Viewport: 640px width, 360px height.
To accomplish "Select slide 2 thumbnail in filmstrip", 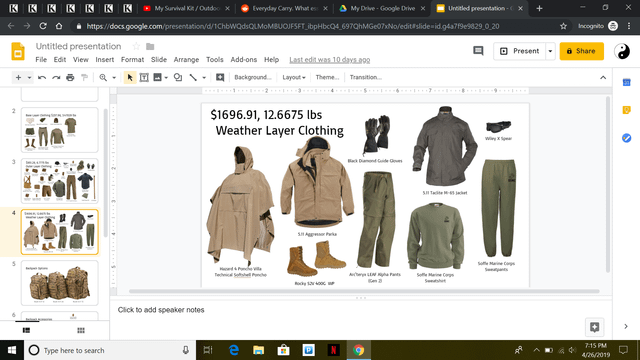I will (x=60, y=130).
